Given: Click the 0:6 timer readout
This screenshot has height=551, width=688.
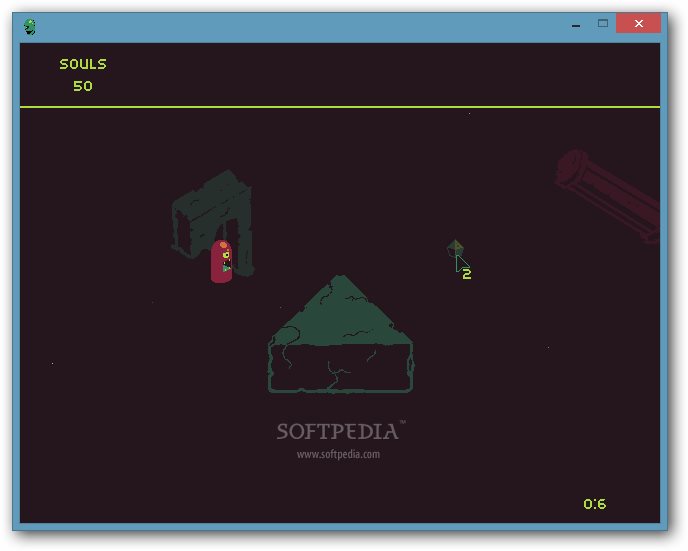Looking at the screenshot, I should tap(595, 504).
